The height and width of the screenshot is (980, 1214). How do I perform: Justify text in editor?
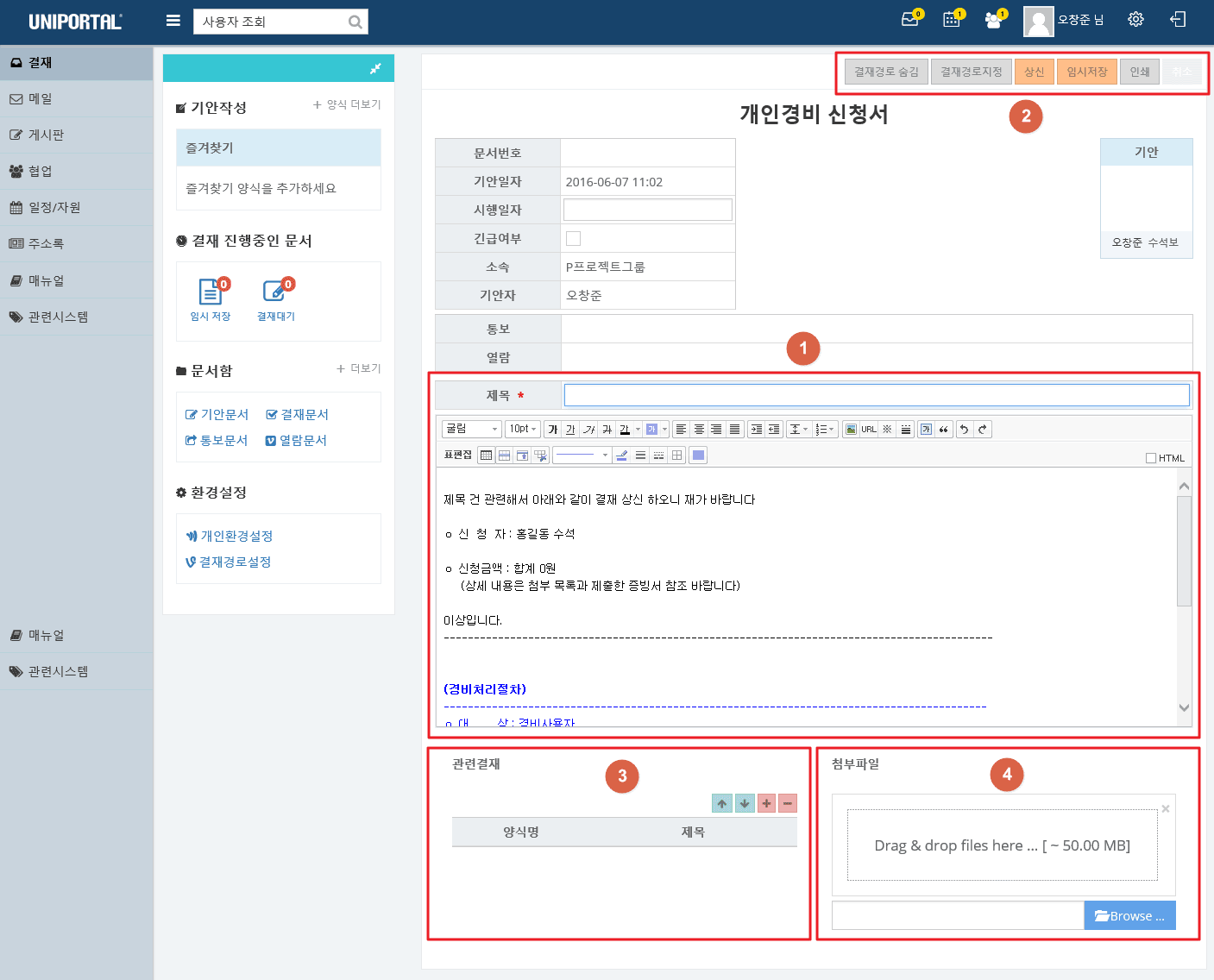[734, 429]
